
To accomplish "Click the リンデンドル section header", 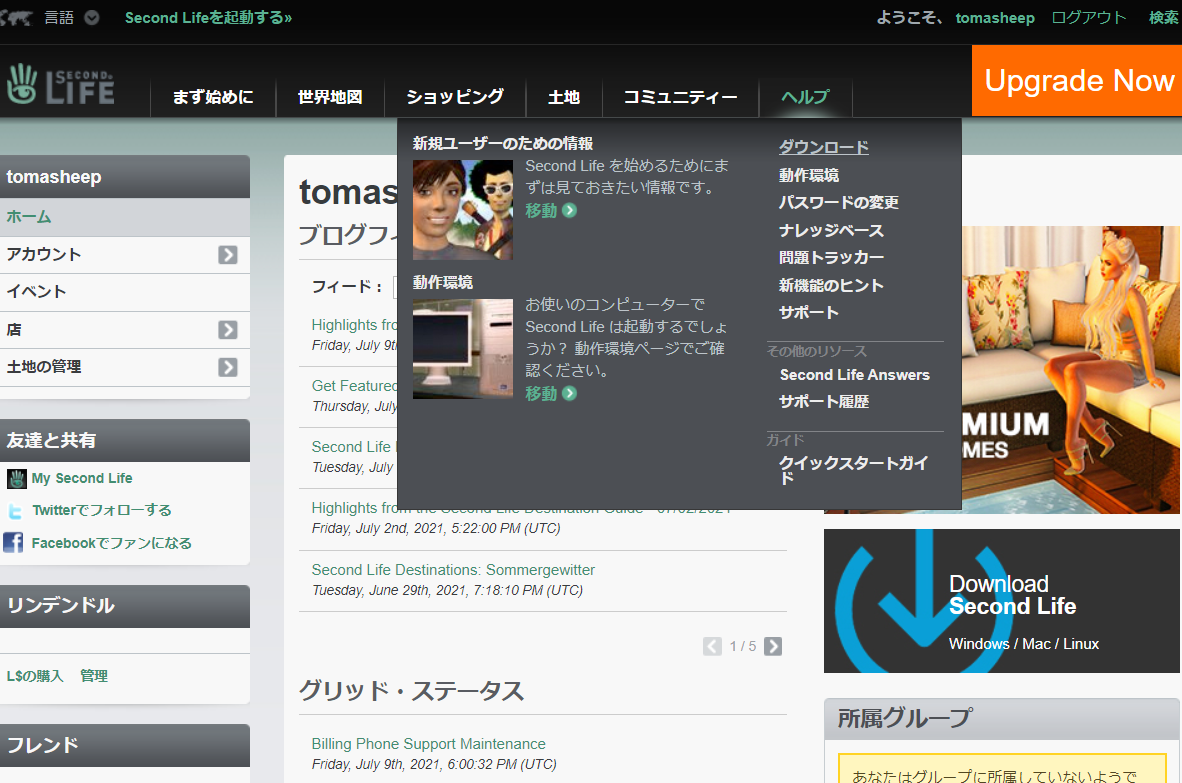I will 124,606.
